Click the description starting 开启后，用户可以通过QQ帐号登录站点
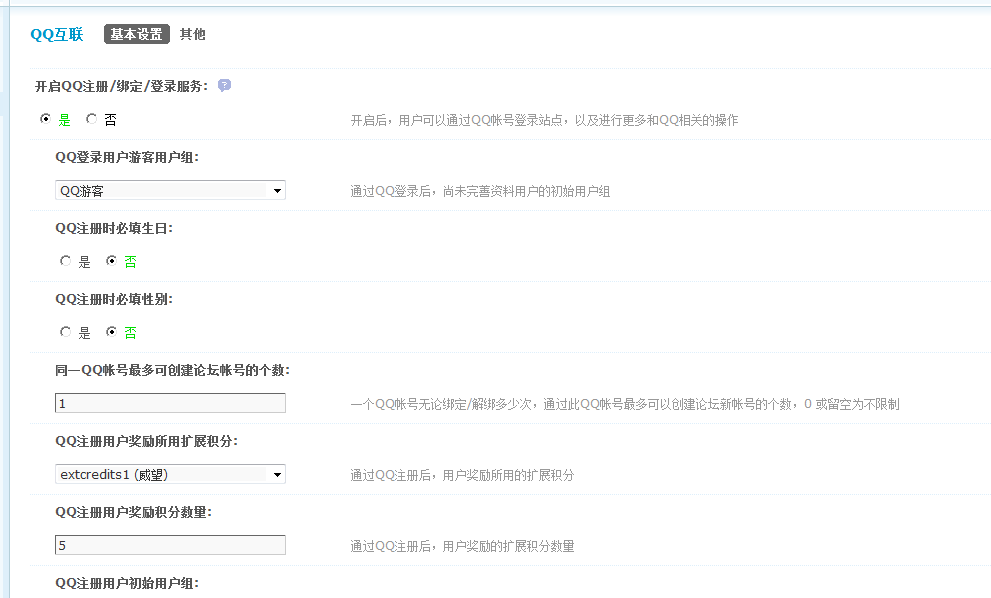This screenshot has height=598, width=991. (x=544, y=120)
